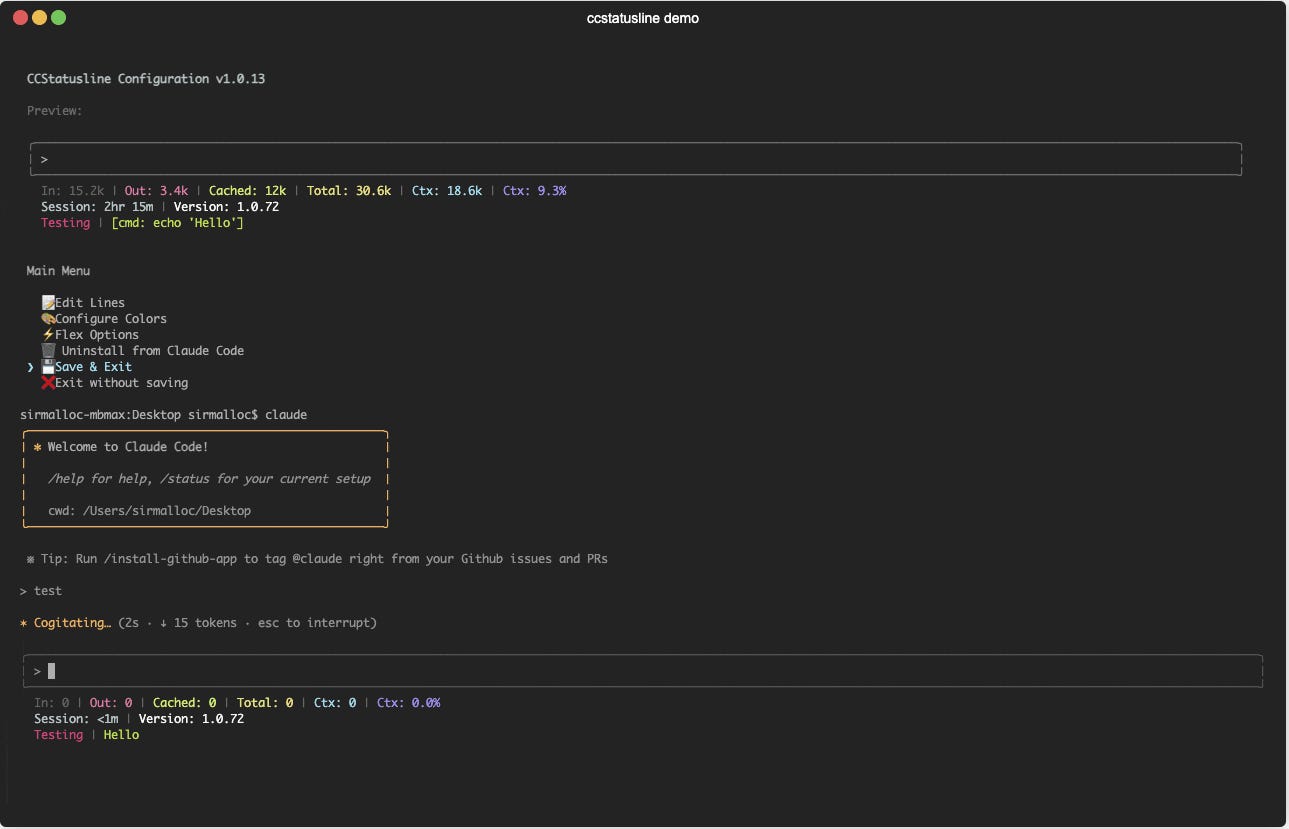Click the sparkle icon before the Tip line
Screen dimensions: 1289x829
coord(29,558)
